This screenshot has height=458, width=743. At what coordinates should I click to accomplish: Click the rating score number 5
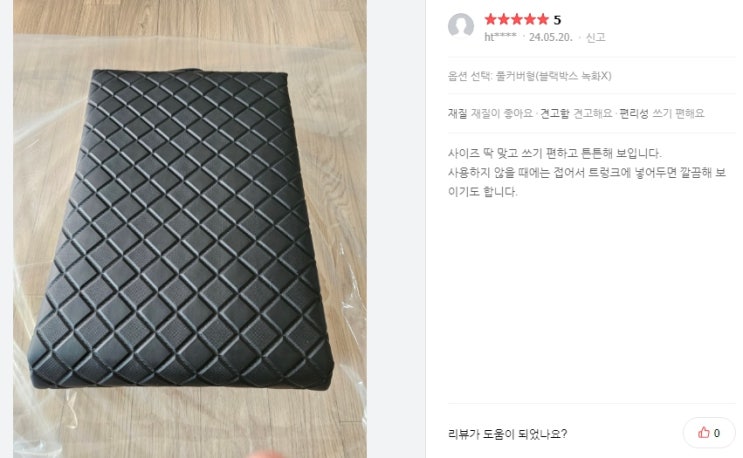click(x=557, y=20)
